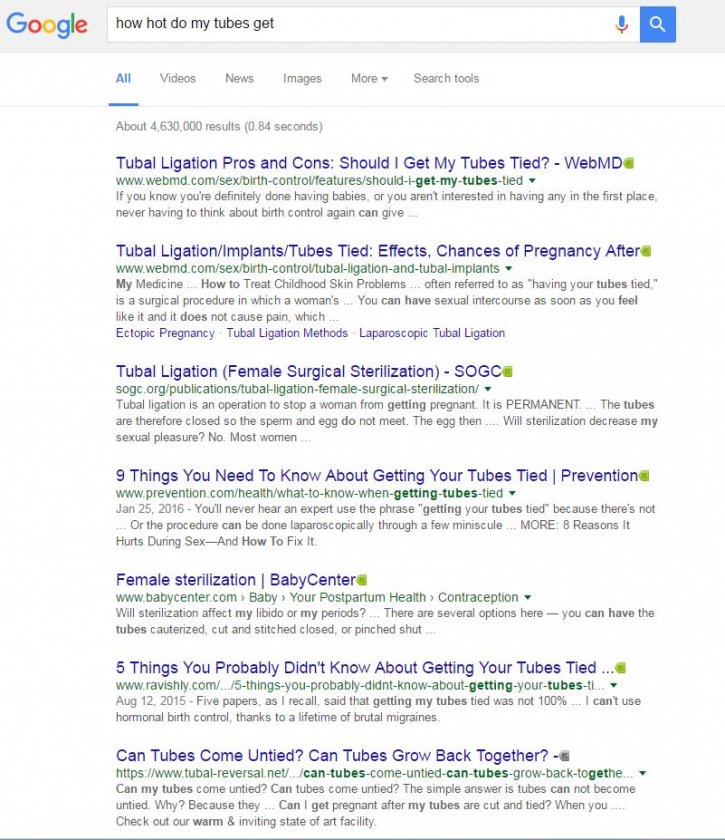
Task: Click the www.ravishly.com URL text
Action: (360, 685)
